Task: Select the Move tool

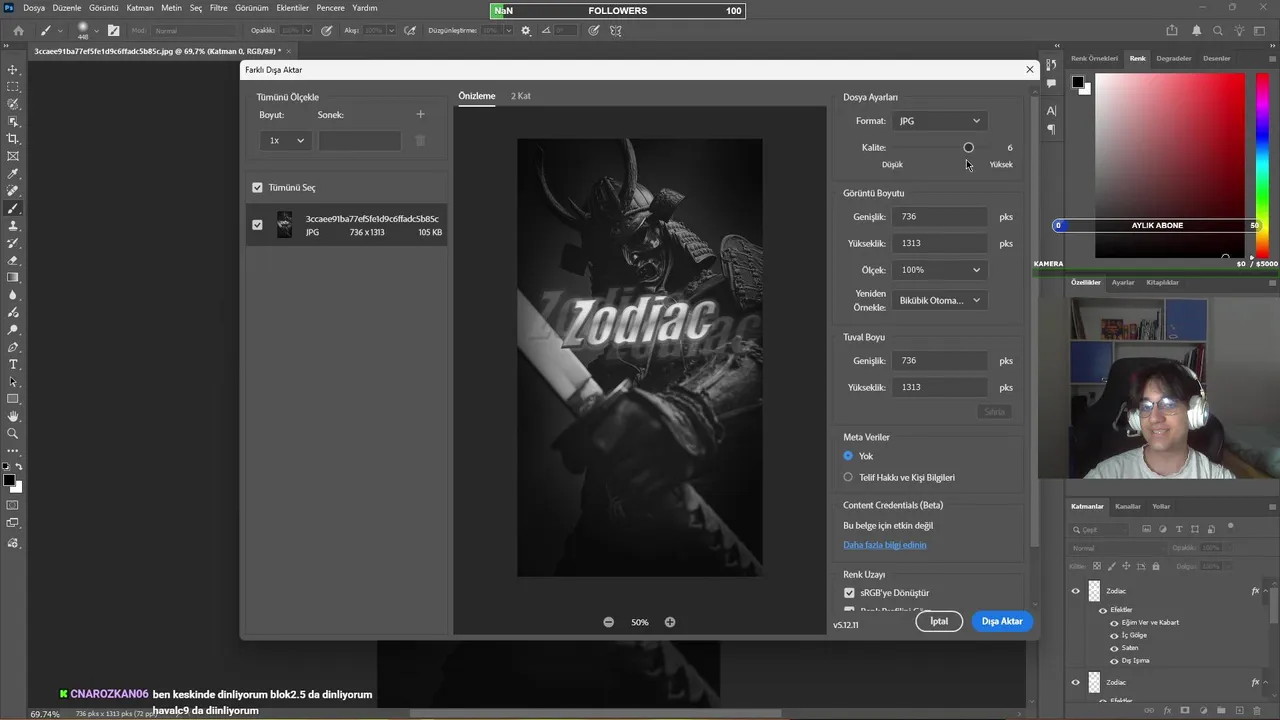Action: coord(13,70)
